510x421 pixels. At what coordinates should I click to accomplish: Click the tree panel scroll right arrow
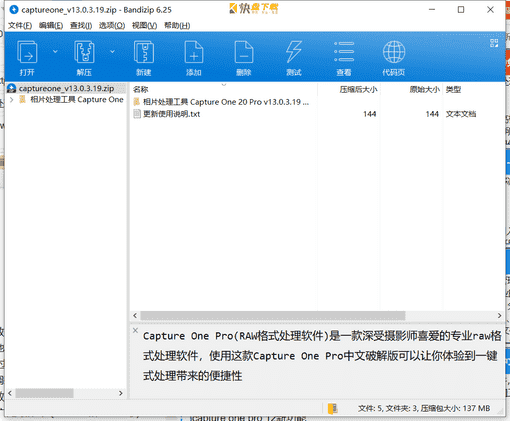click(121, 393)
